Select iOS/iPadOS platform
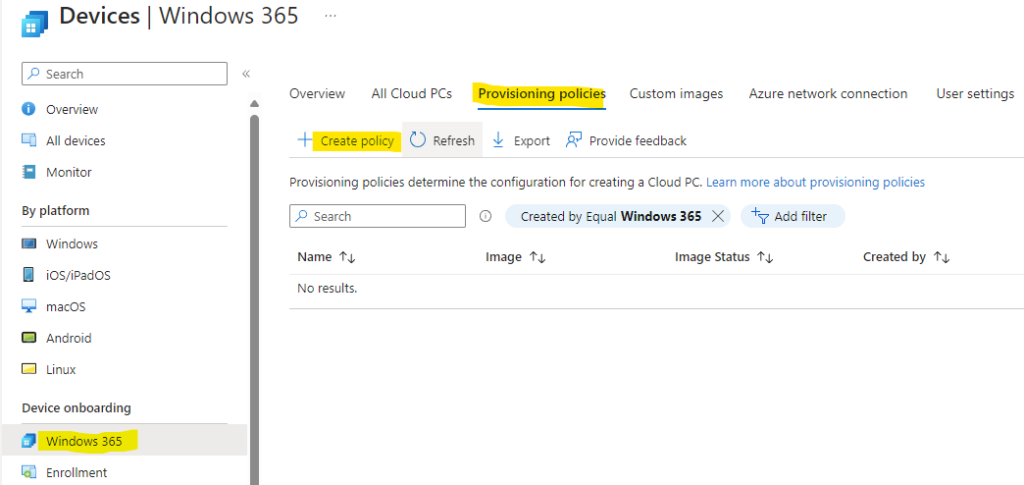 click(x=78, y=275)
